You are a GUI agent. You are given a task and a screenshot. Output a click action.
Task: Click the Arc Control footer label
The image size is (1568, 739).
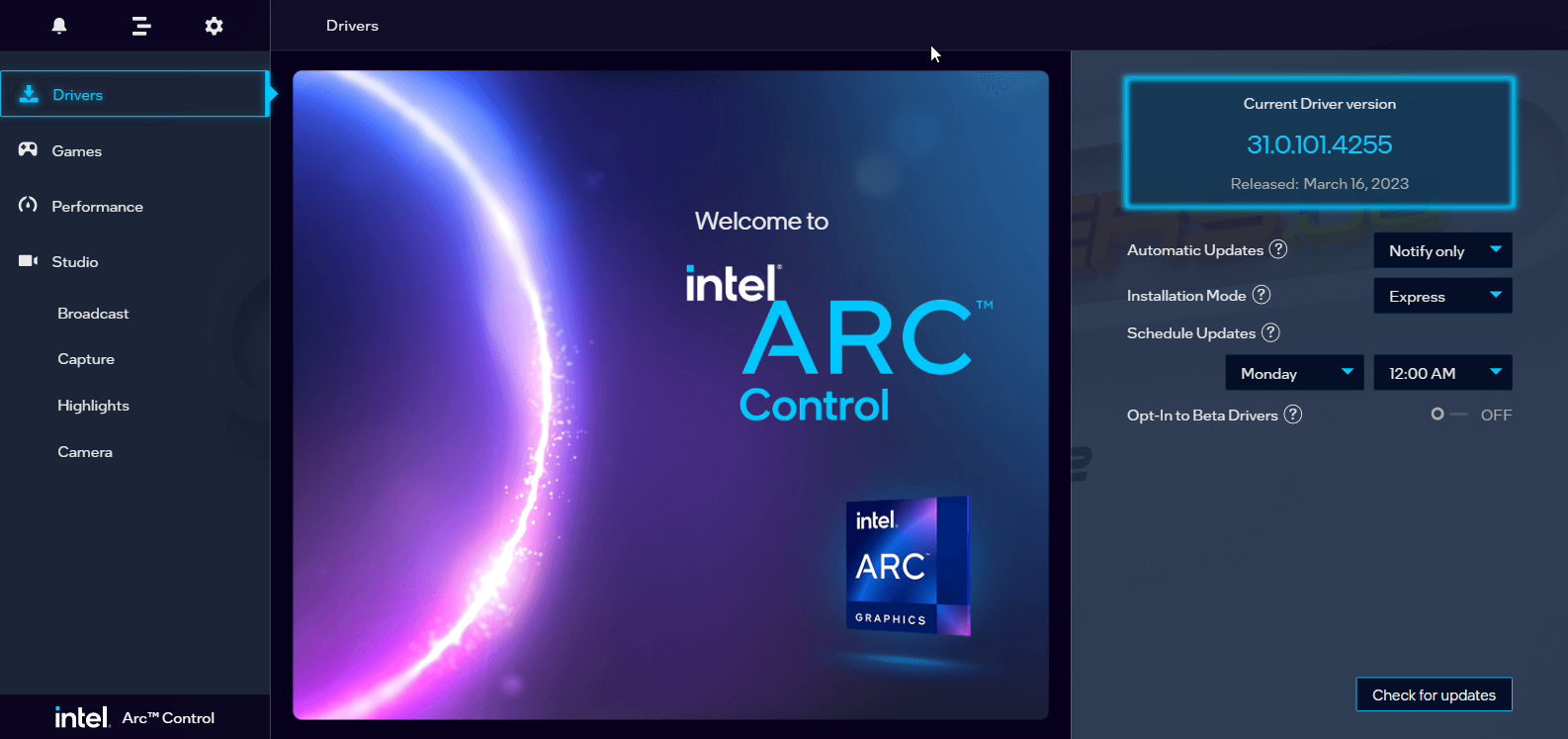(x=168, y=718)
